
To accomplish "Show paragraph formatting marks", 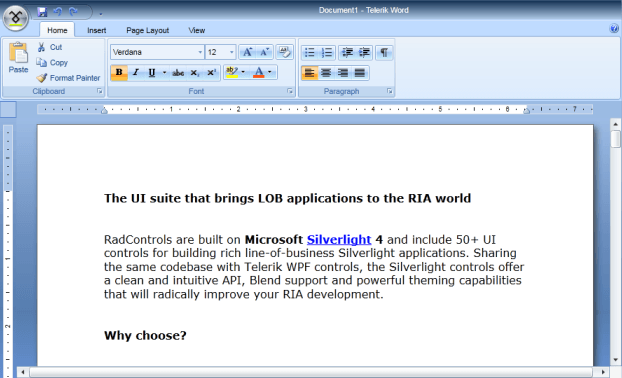I will 384,52.
